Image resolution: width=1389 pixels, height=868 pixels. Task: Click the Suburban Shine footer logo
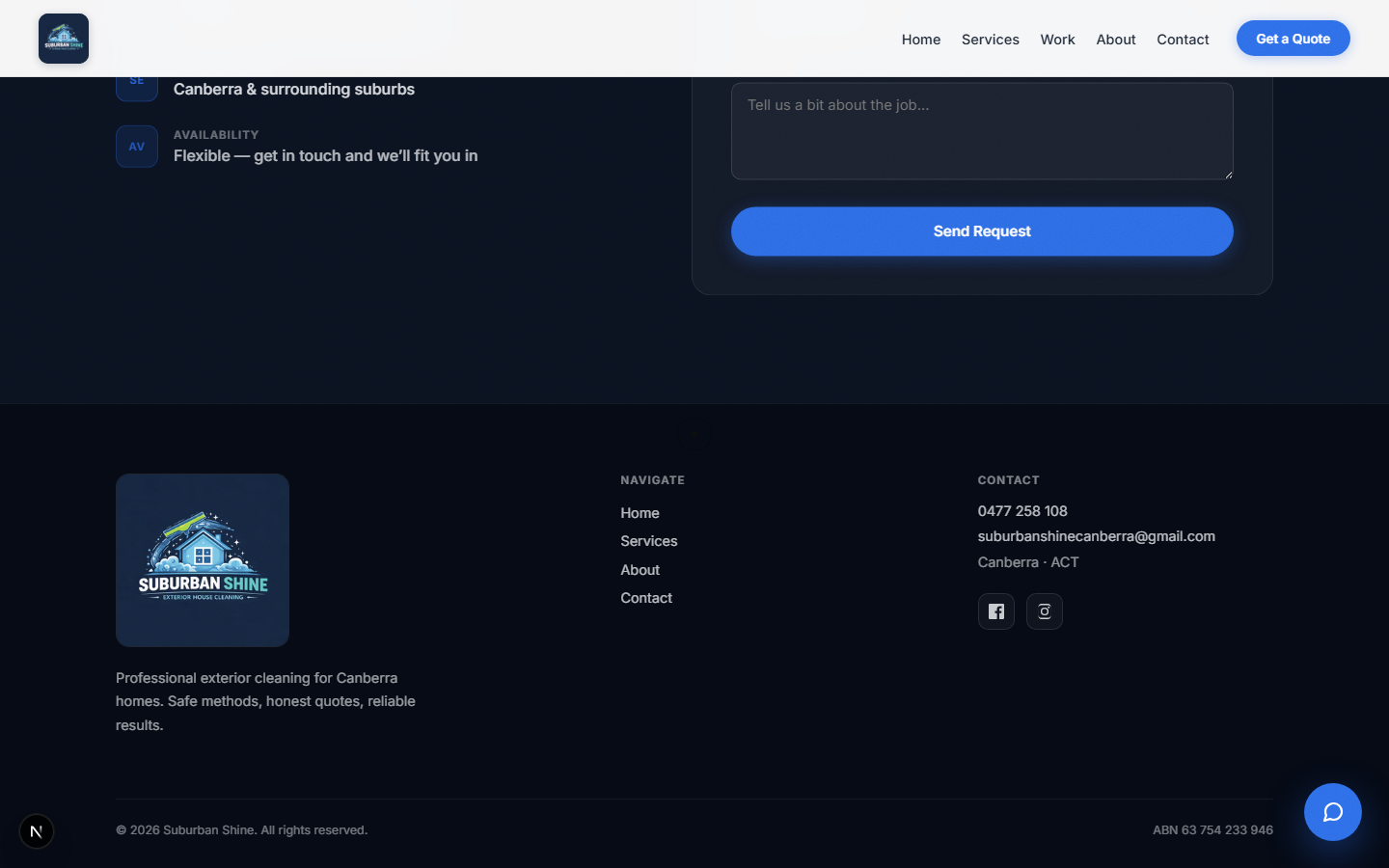pos(202,559)
